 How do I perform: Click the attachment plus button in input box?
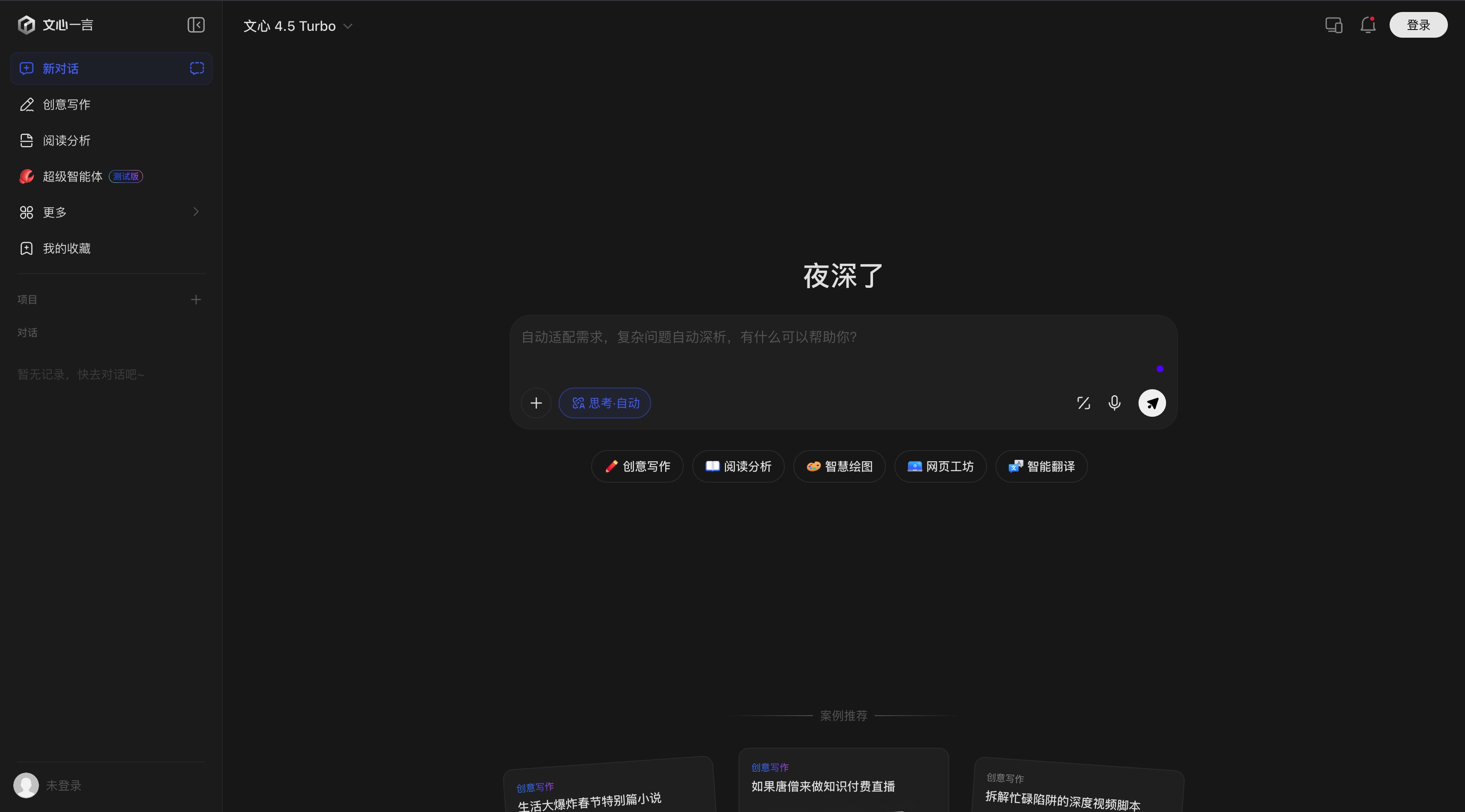click(x=536, y=403)
